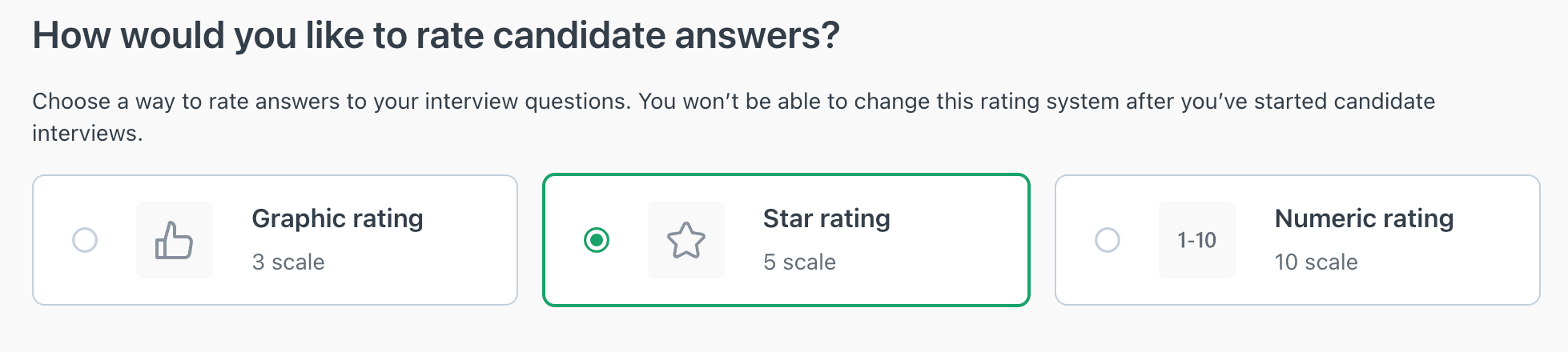The image size is (1568, 352).
Task: Choose the Numeric rating card
Action: 1297,240
